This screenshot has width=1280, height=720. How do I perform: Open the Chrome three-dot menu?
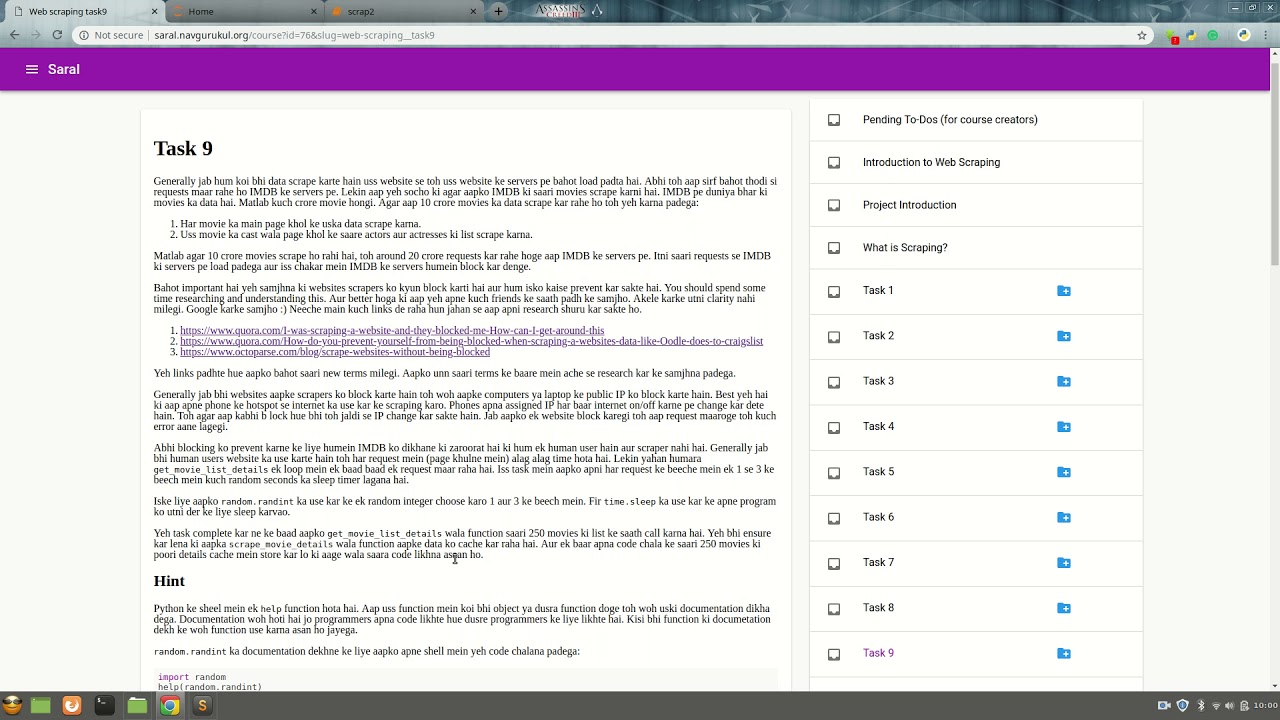click(1267, 35)
